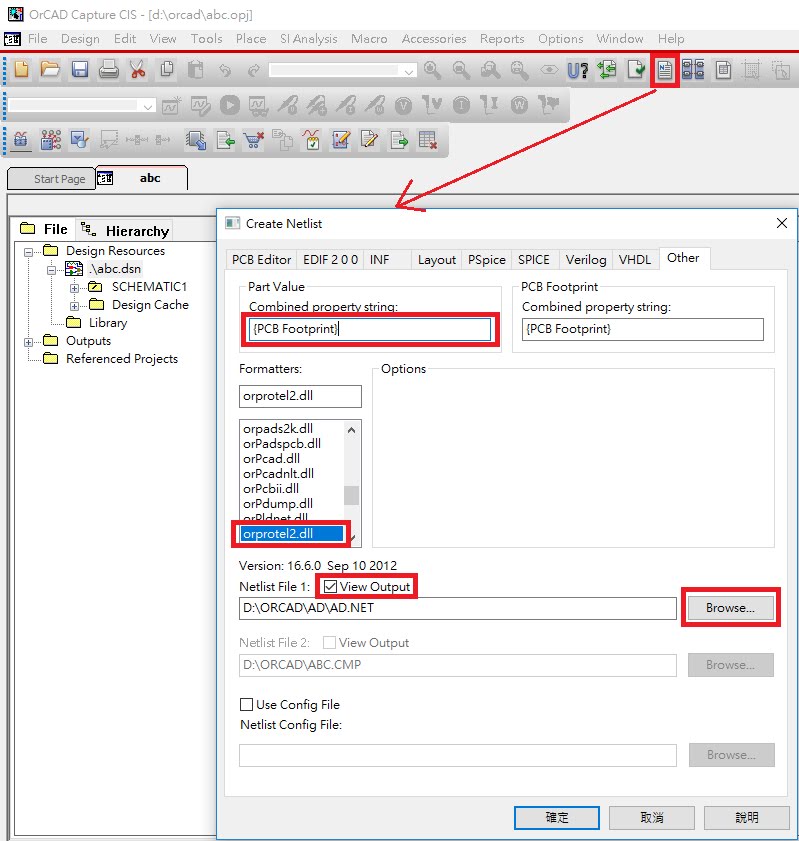This screenshot has width=799, height=841.
Task: Select orprotel2.dll in formatters list
Action: [292, 534]
